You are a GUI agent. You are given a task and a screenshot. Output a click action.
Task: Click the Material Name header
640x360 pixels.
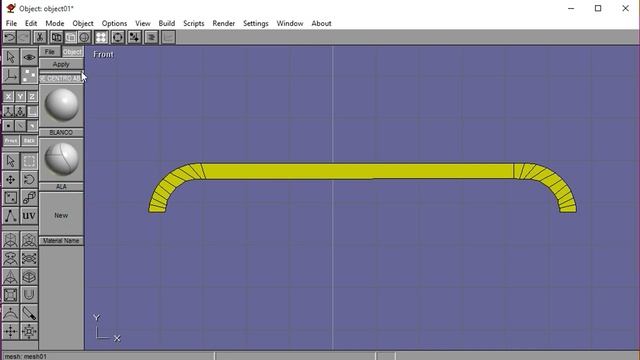pos(61,241)
